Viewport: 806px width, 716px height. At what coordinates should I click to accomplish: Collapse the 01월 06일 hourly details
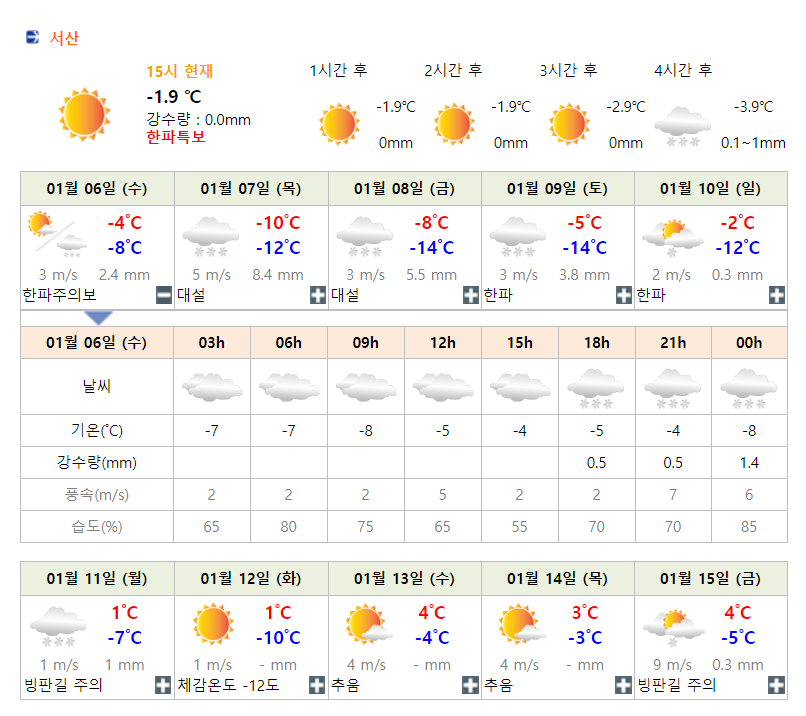pyautogui.click(x=163, y=295)
